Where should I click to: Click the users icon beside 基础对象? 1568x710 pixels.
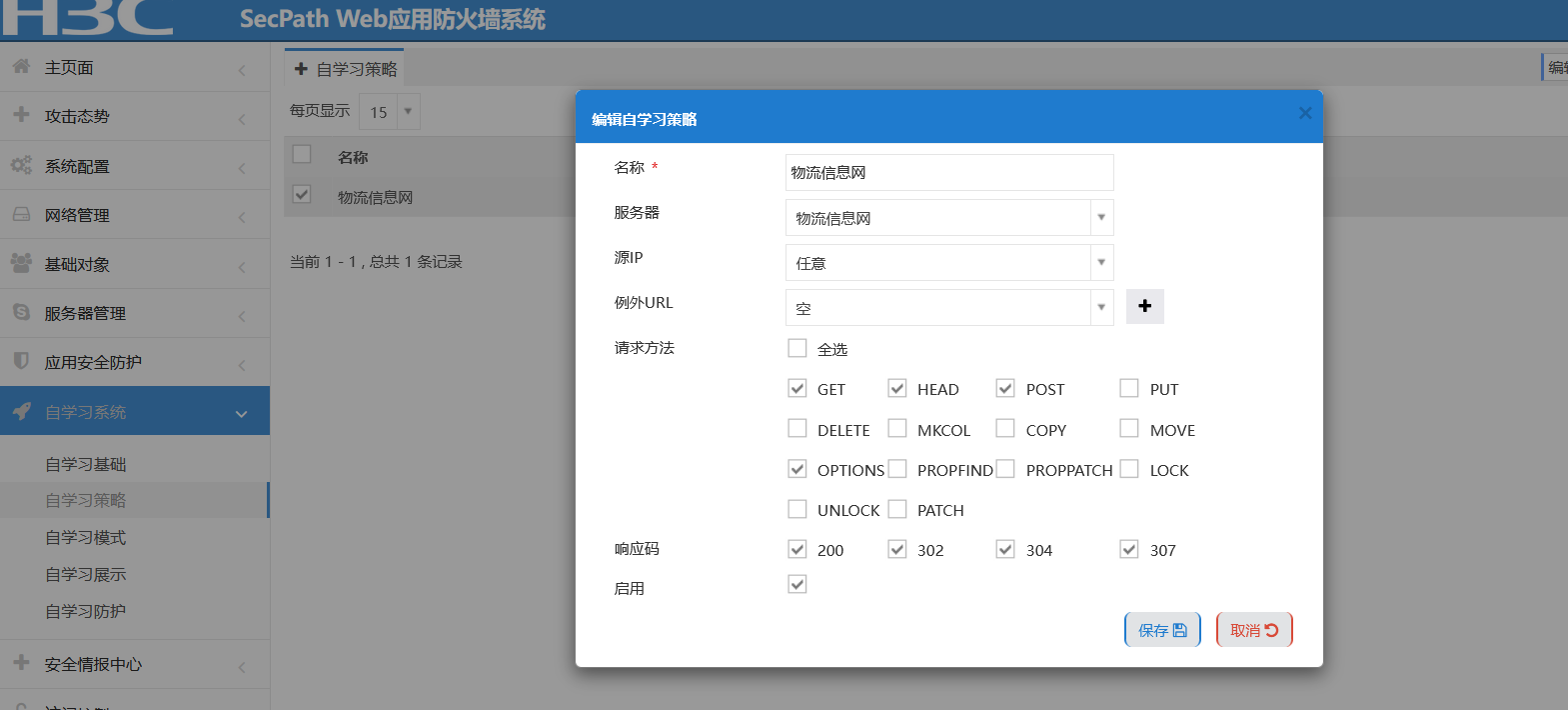pos(21,263)
